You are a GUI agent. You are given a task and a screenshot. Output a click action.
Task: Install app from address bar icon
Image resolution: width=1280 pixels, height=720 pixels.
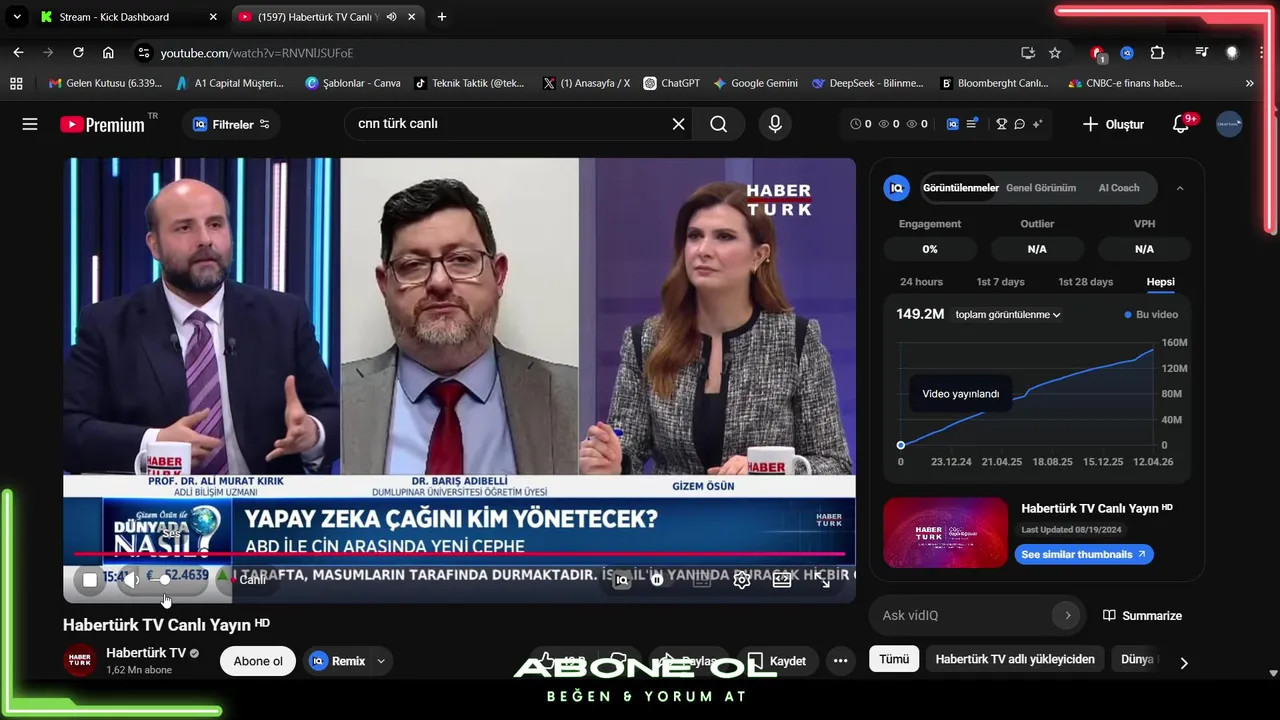tap(1028, 52)
